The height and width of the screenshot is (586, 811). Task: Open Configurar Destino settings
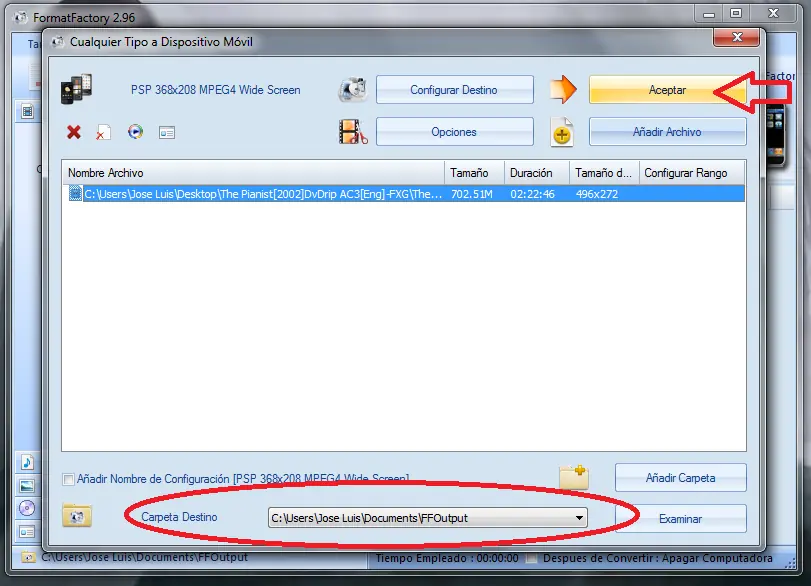click(455, 89)
